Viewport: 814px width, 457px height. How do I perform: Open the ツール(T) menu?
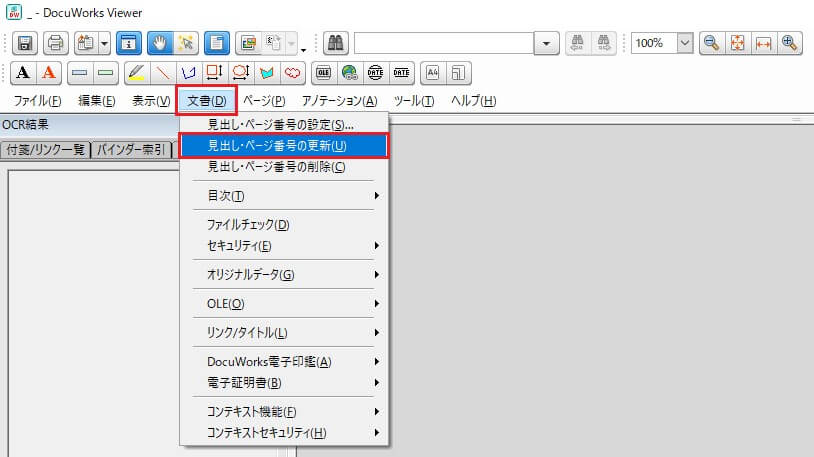pos(414,100)
